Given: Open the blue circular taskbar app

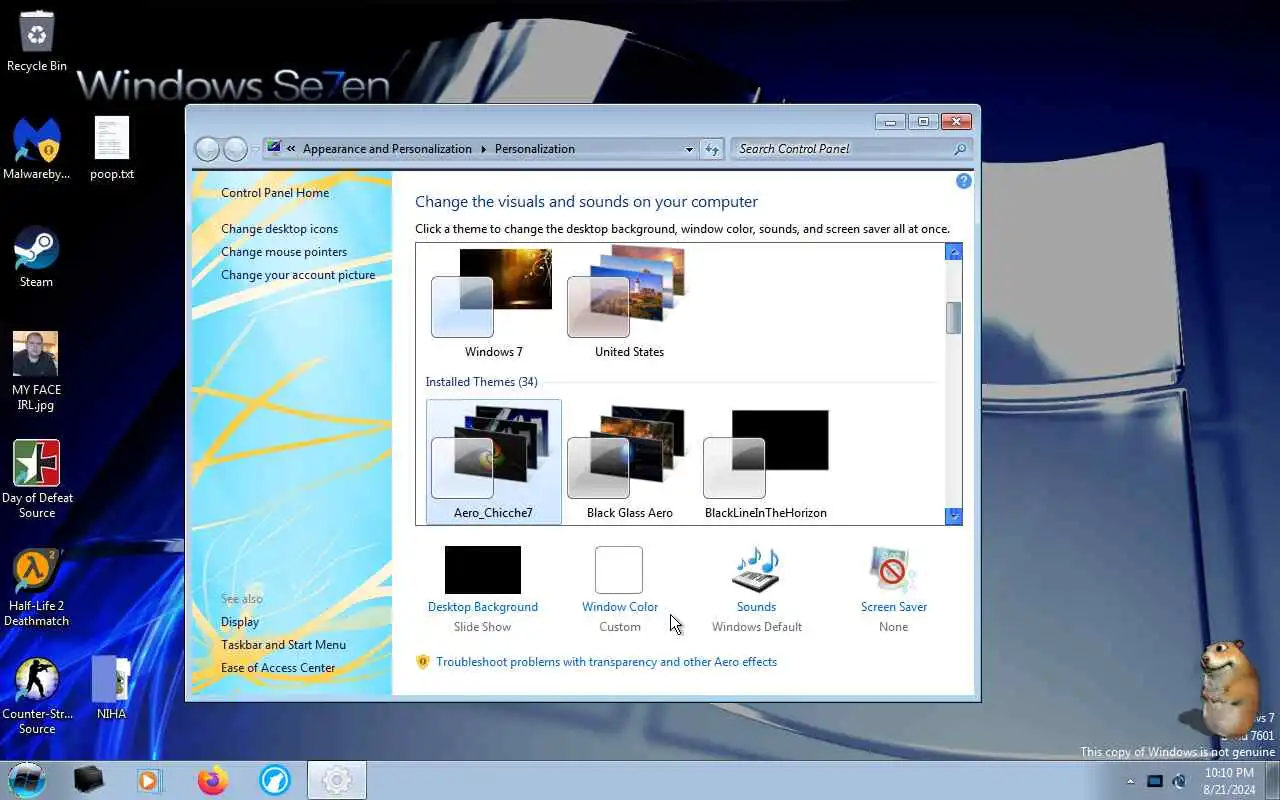Looking at the screenshot, I should (274, 780).
